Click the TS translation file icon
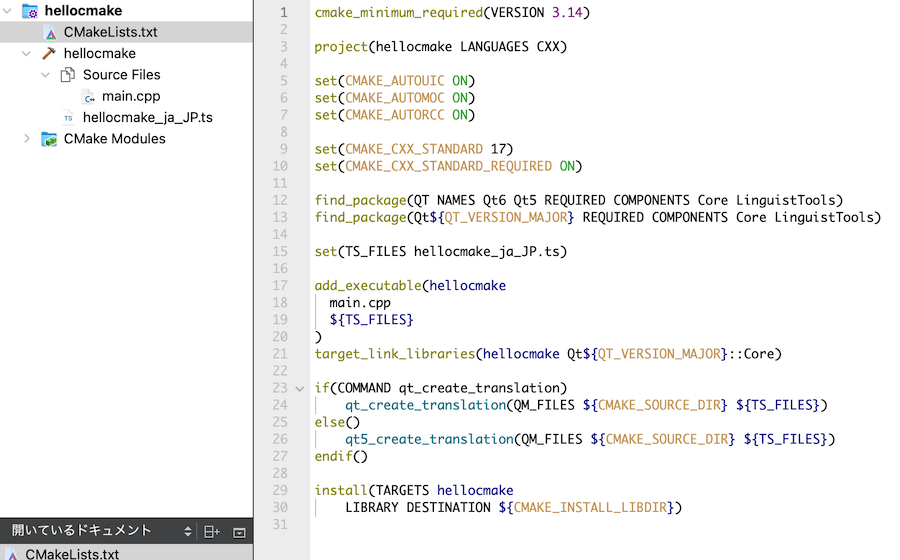The width and height of the screenshot is (900, 560). pyautogui.click(x=68, y=118)
